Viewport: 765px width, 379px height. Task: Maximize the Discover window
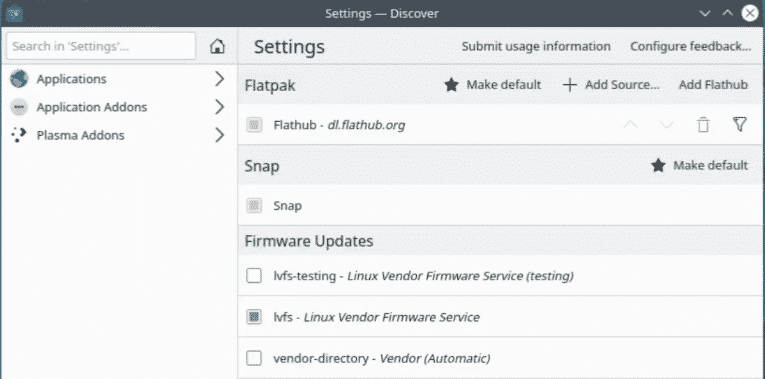[727, 13]
